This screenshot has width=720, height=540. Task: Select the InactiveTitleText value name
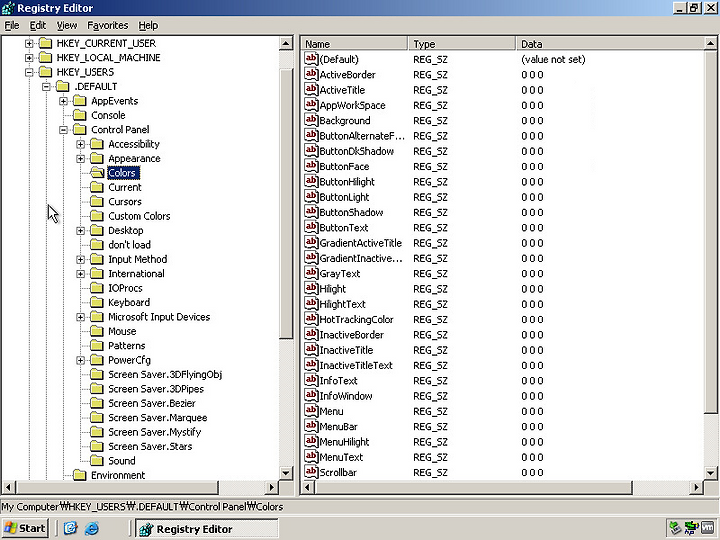point(356,365)
